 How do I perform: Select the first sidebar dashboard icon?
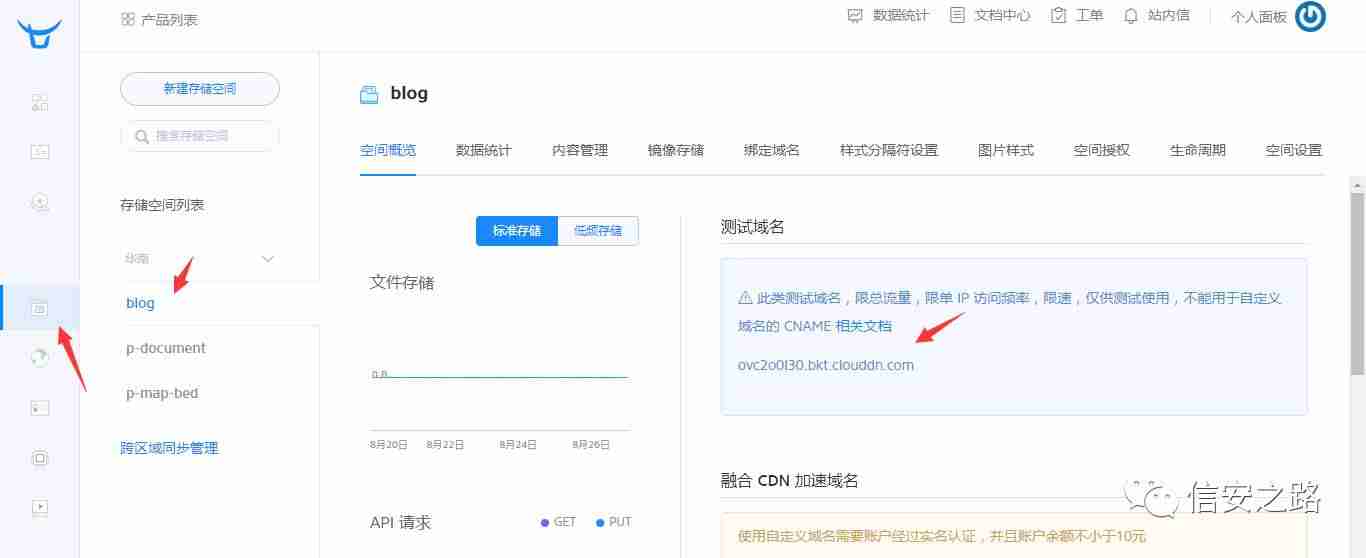tap(40, 102)
